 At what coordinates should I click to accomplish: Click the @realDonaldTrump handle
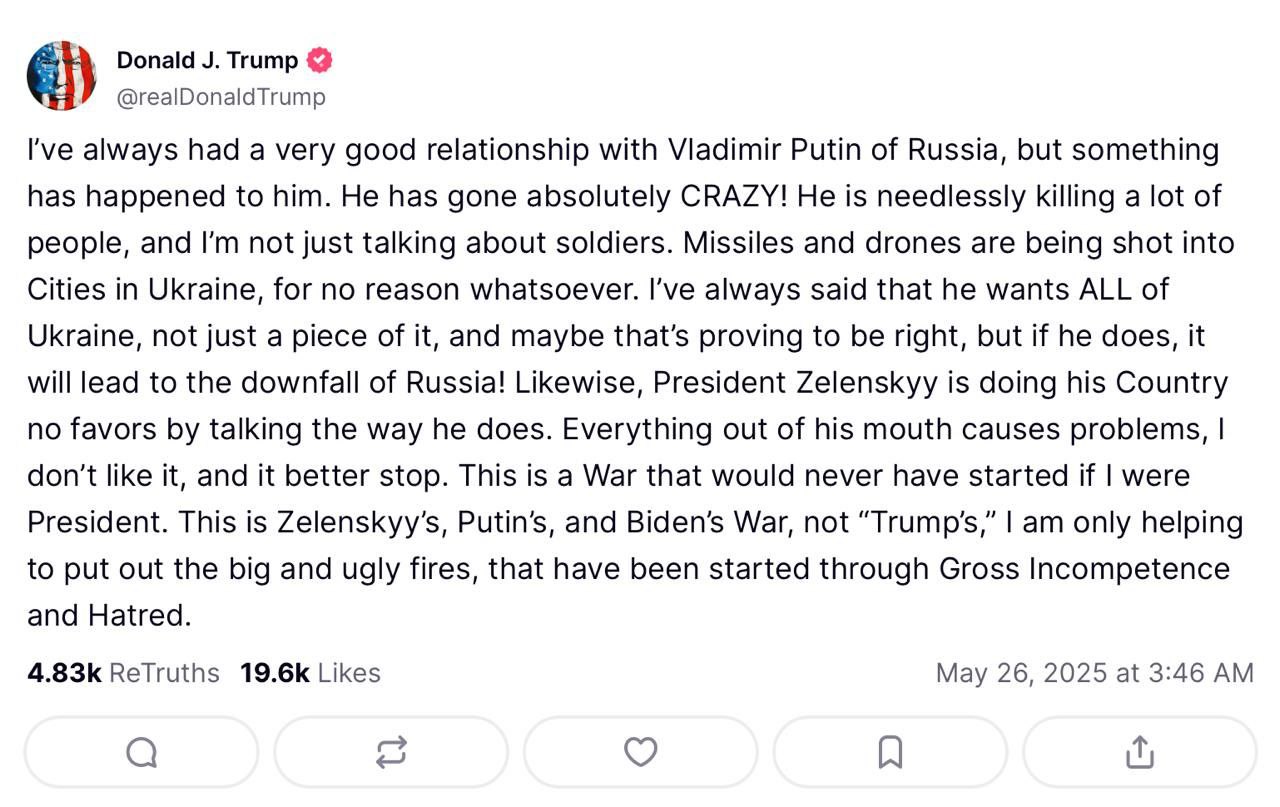221,97
